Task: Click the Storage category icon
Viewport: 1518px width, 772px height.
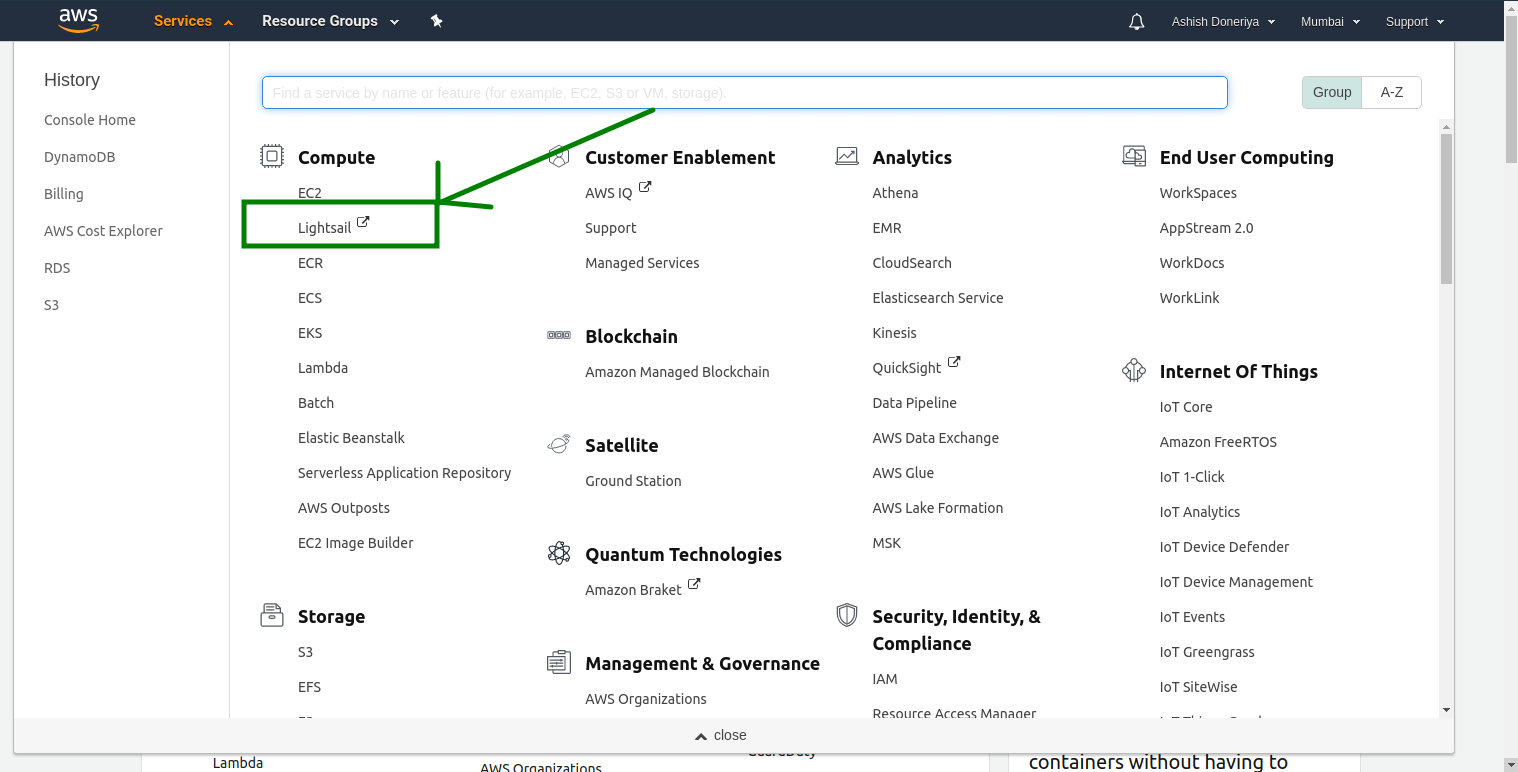Action: point(271,615)
